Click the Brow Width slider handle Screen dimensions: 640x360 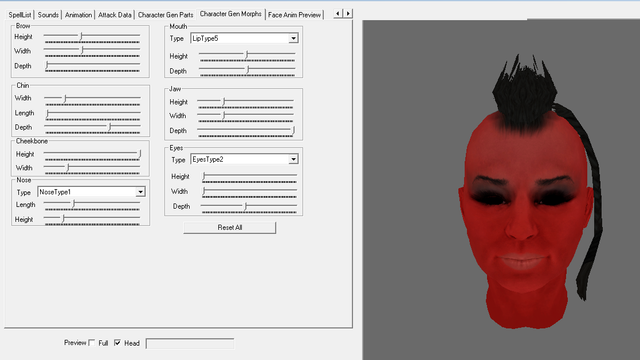pos(82,51)
